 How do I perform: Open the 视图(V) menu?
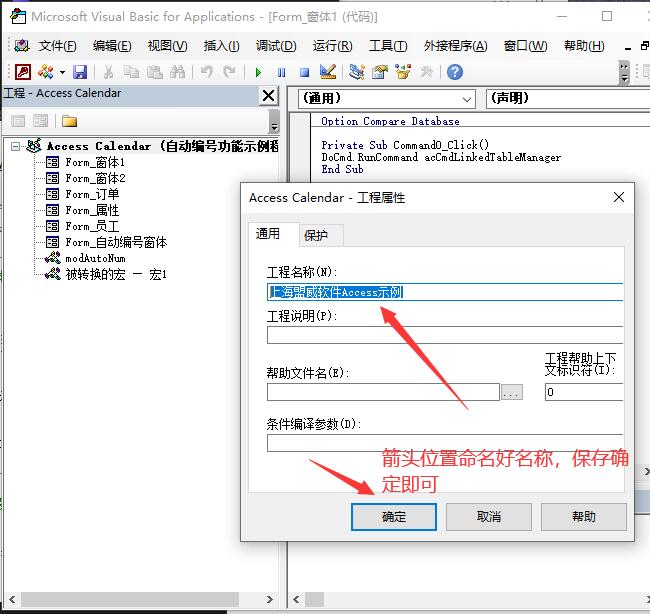point(167,46)
